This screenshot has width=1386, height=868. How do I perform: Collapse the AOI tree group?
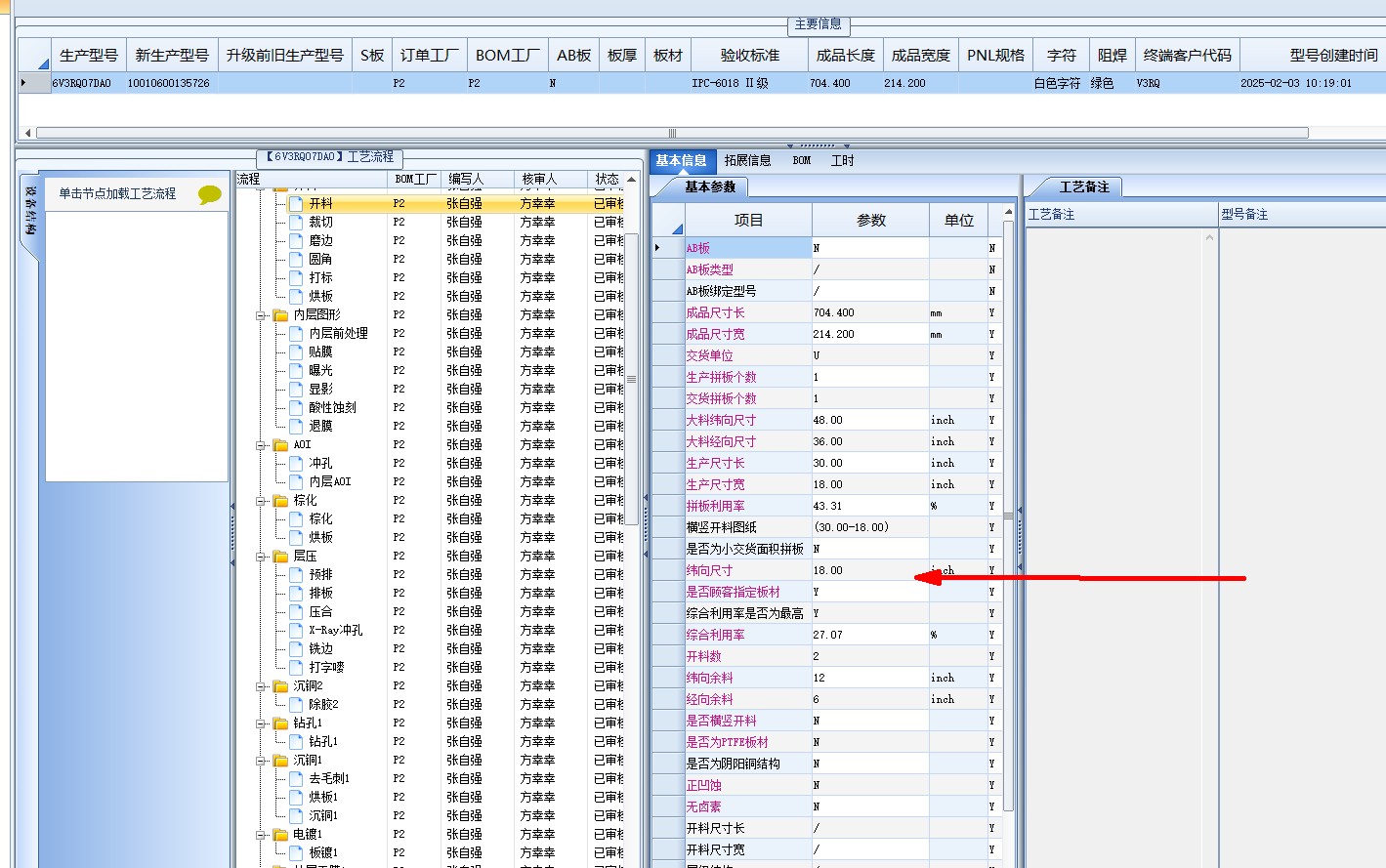pos(262,445)
